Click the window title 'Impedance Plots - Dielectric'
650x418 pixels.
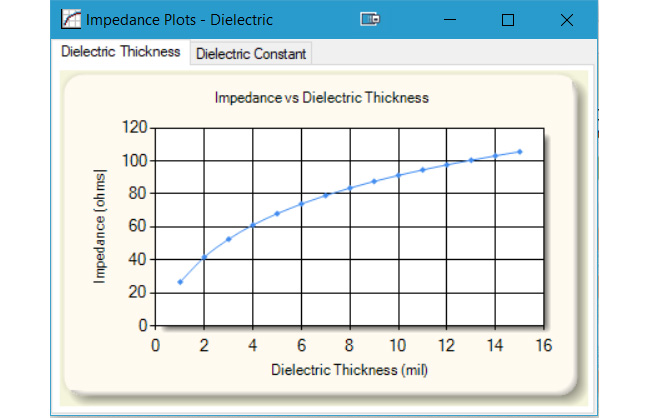pyautogui.click(x=179, y=20)
